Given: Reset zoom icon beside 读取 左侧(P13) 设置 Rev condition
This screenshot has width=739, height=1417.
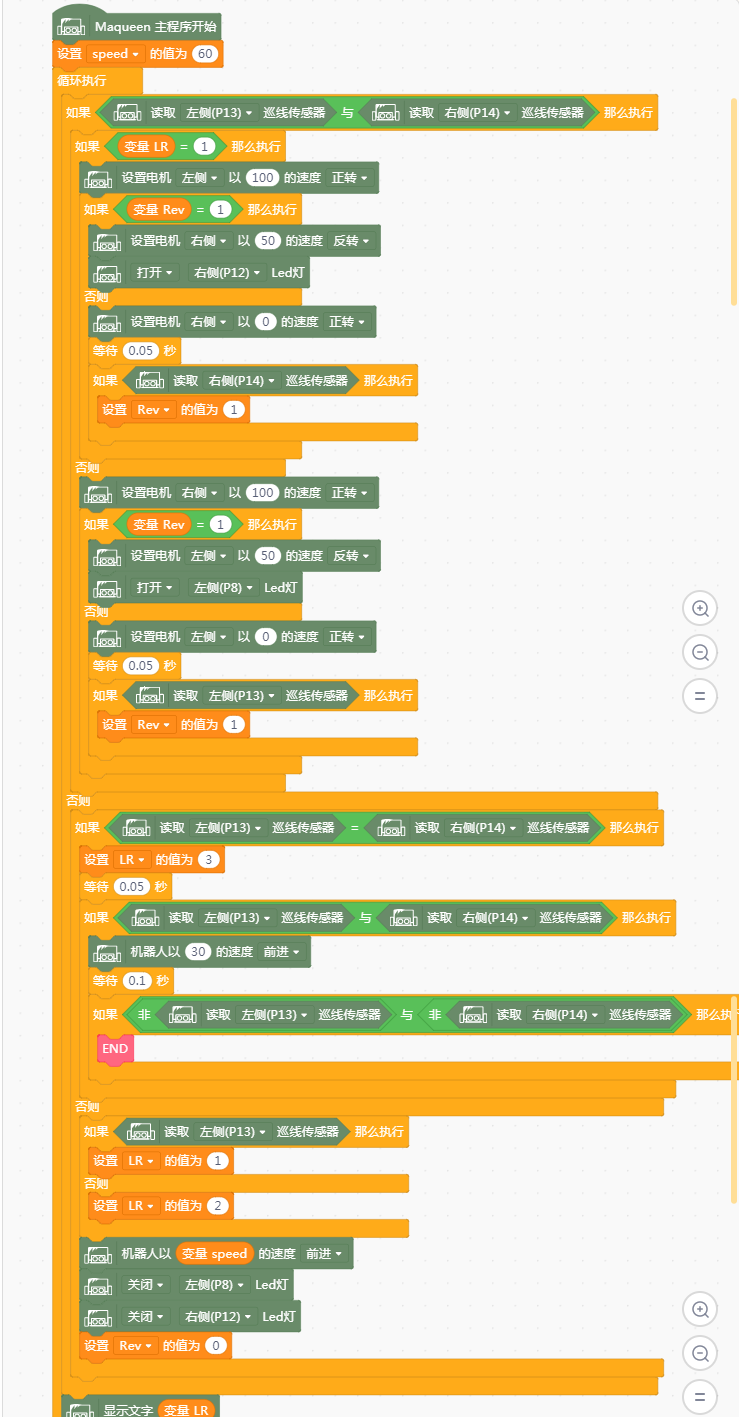Looking at the screenshot, I should point(700,696).
